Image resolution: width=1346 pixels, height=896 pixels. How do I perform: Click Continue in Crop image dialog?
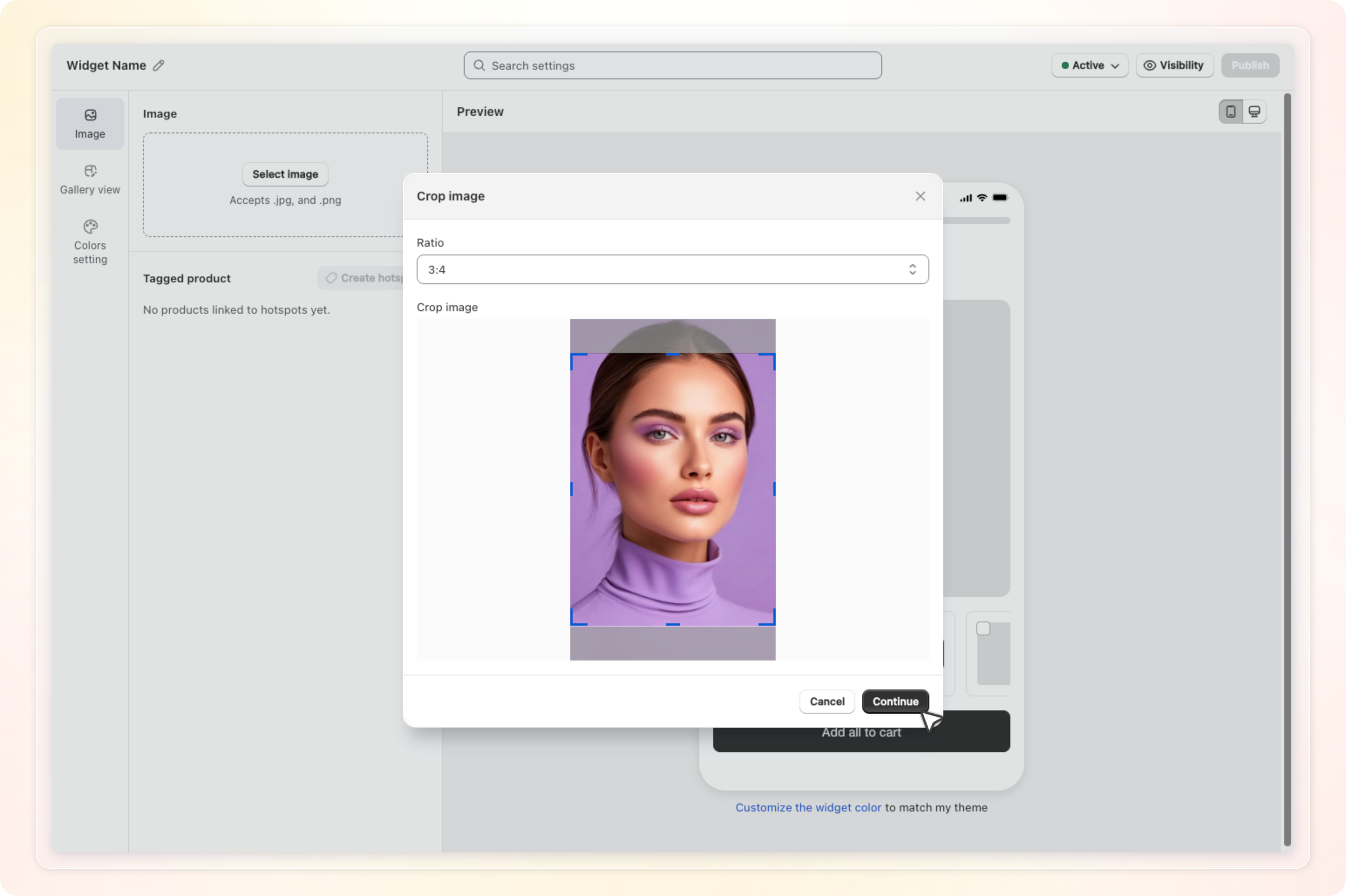(895, 701)
